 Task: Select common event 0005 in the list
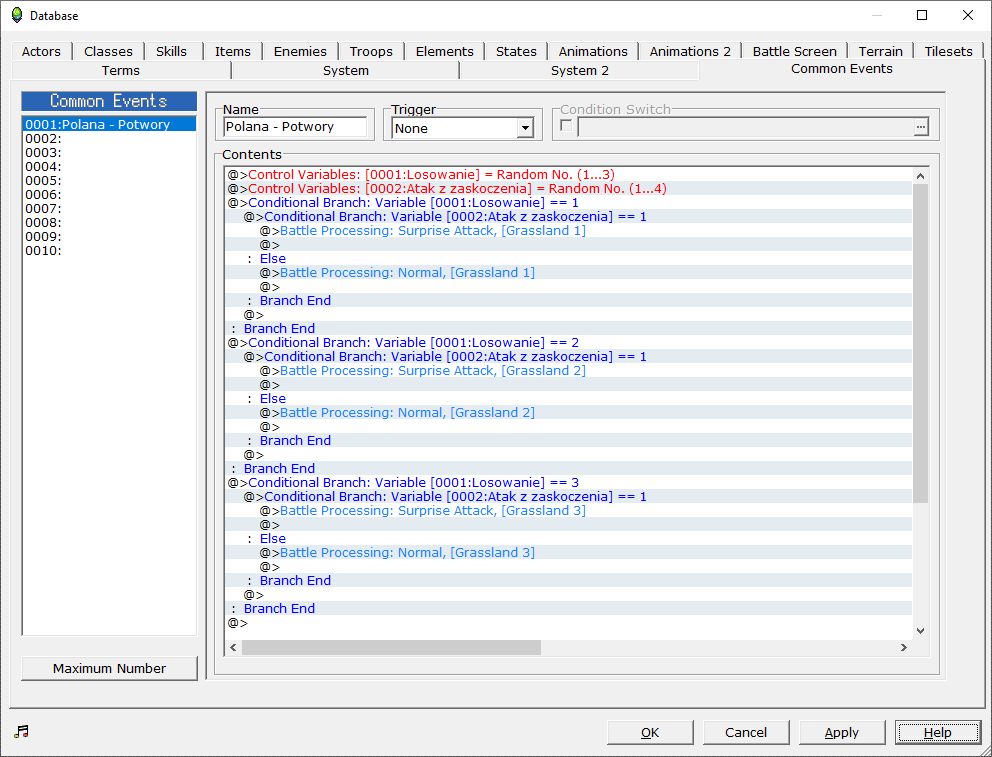coord(109,180)
